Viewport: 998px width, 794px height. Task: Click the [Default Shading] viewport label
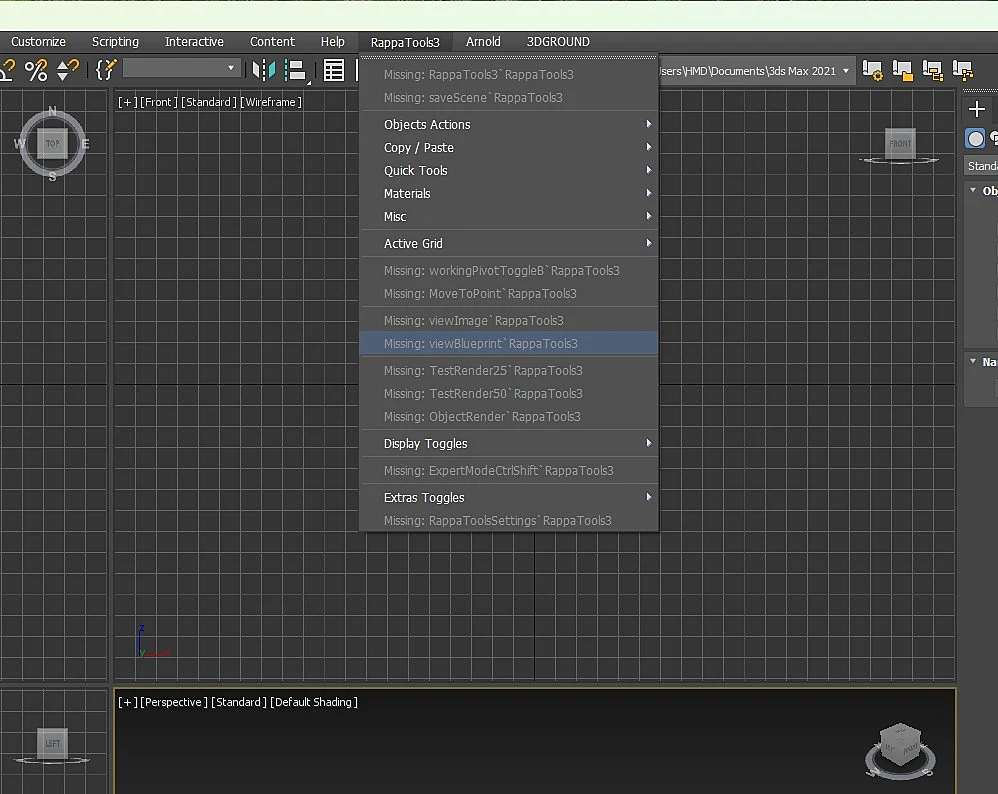pyautogui.click(x=314, y=702)
